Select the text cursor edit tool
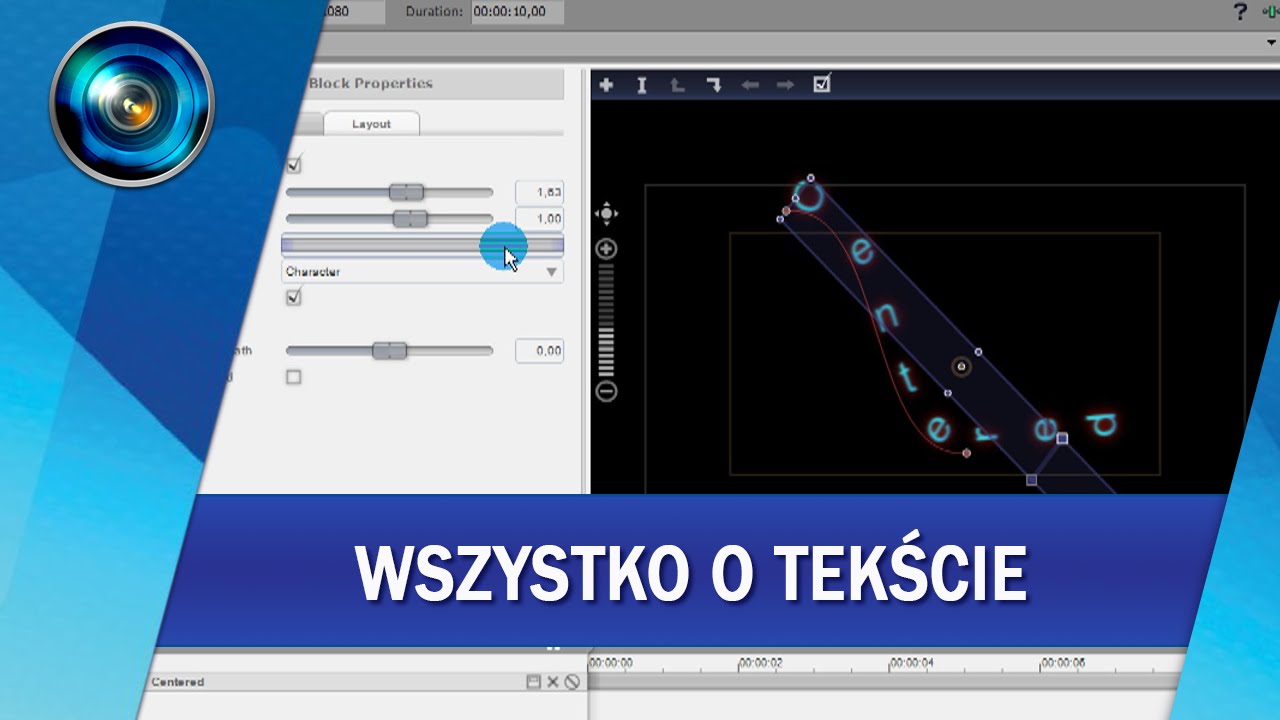Viewport: 1280px width, 720px height. pos(642,85)
